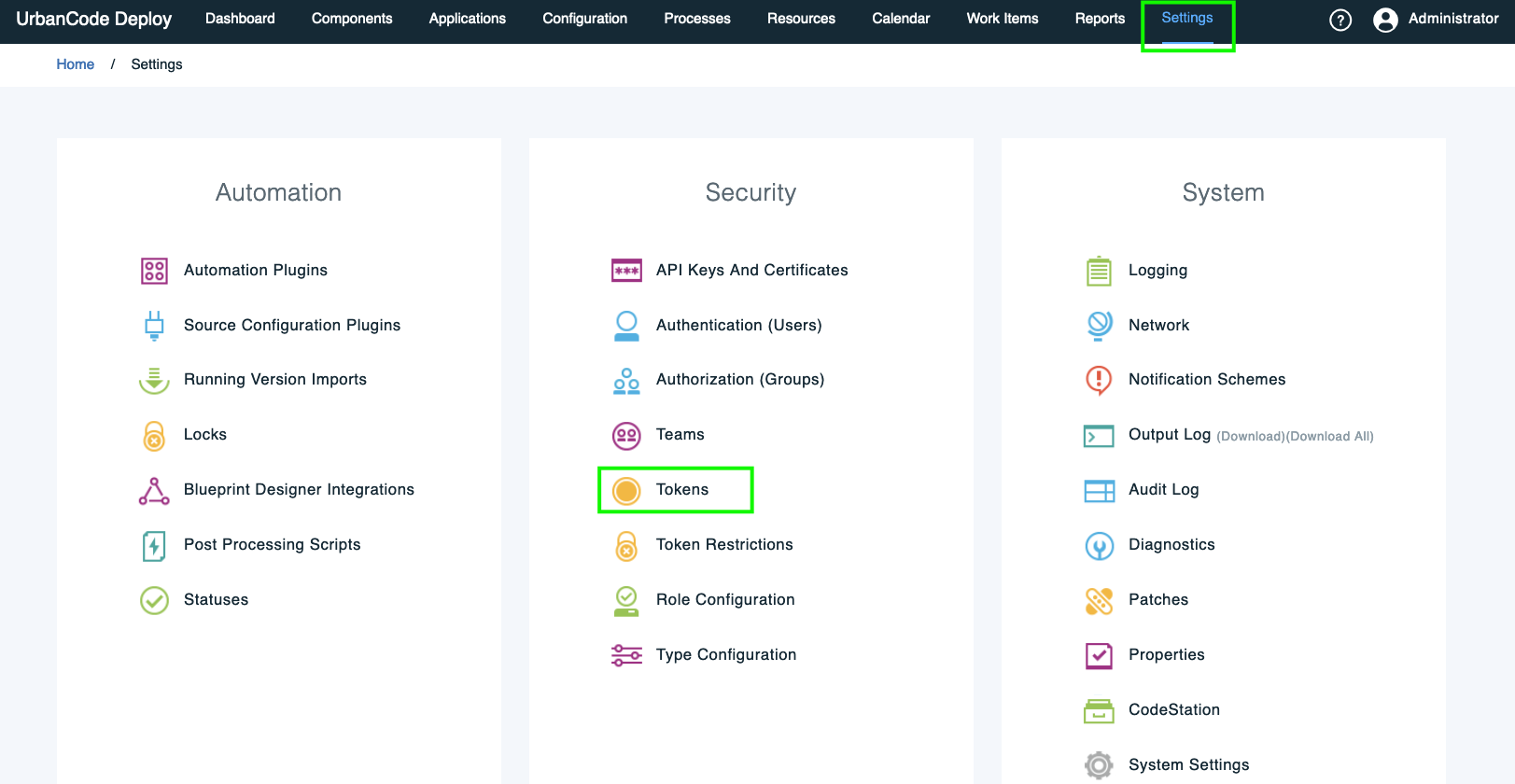Screen dimensions: 1515x784
Task: Click the API Keys And Certificates icon
Action: click(626, 271)
